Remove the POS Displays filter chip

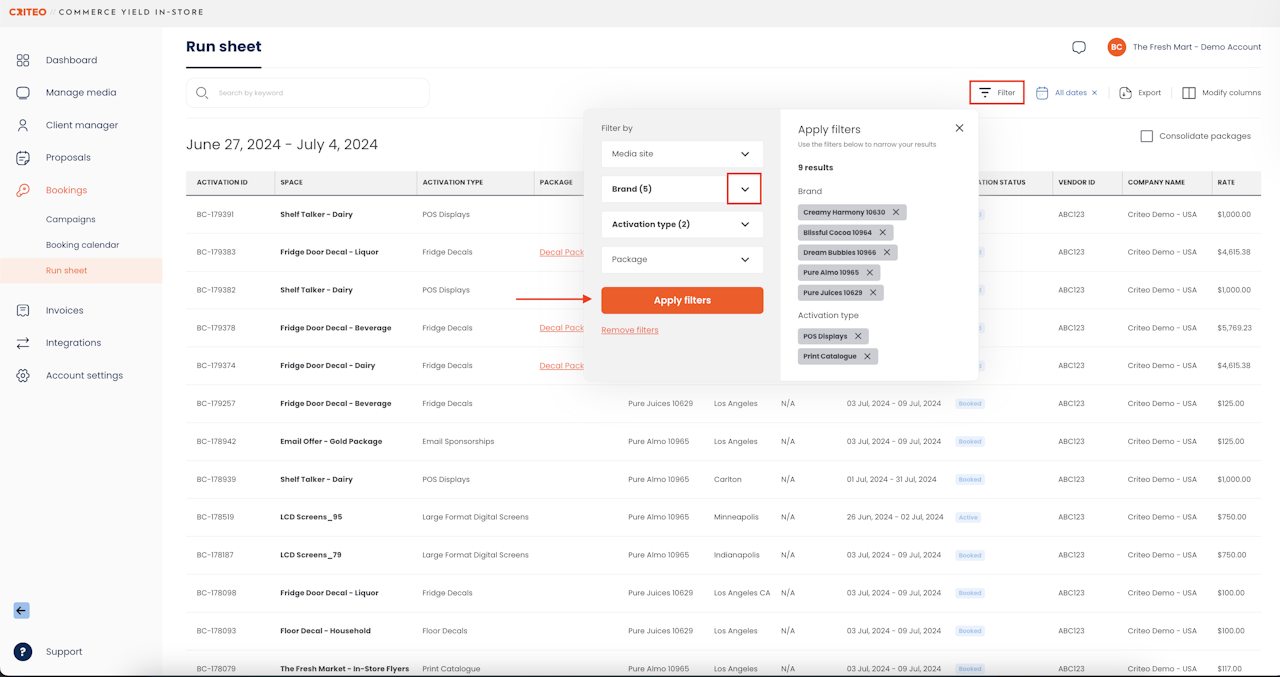point(858,336)
